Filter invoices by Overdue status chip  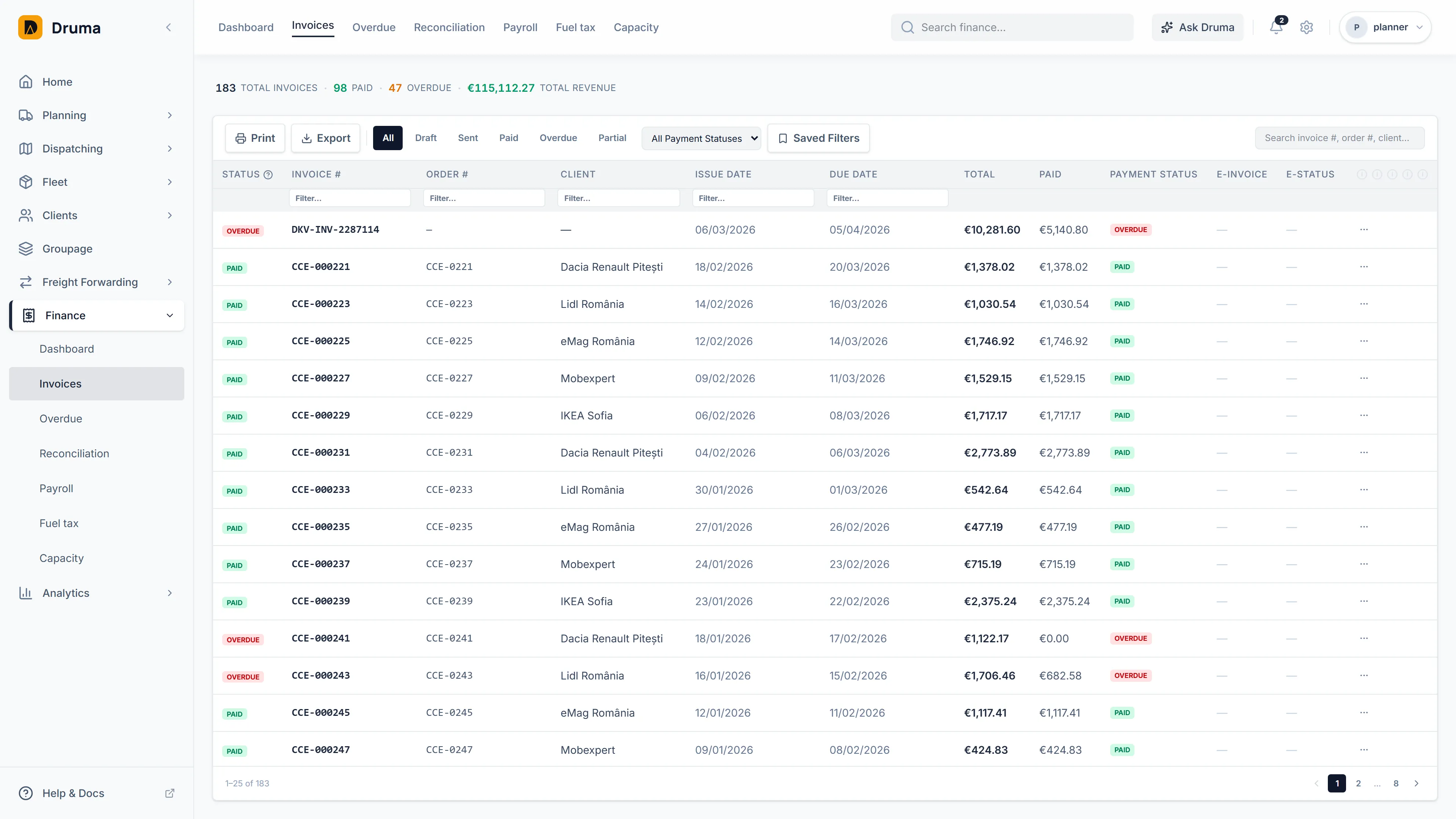point(558,138)
